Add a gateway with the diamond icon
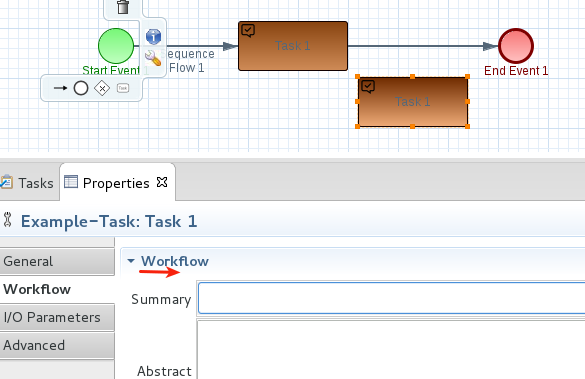The width and height of the screenshot is (585, 379). click(102, 88)
